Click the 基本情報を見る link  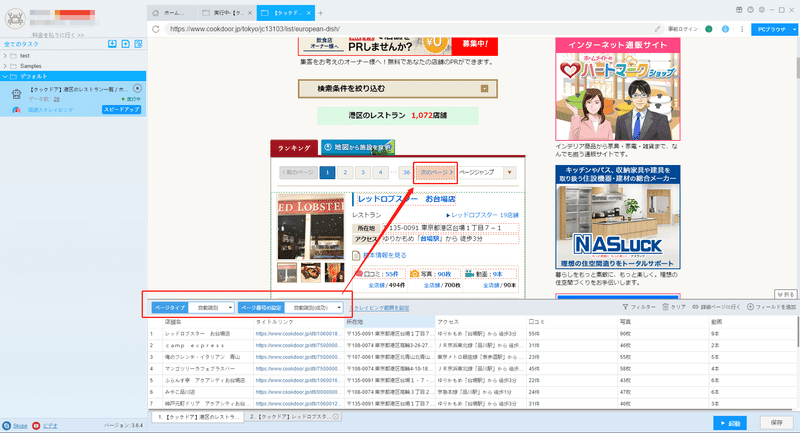385,255
